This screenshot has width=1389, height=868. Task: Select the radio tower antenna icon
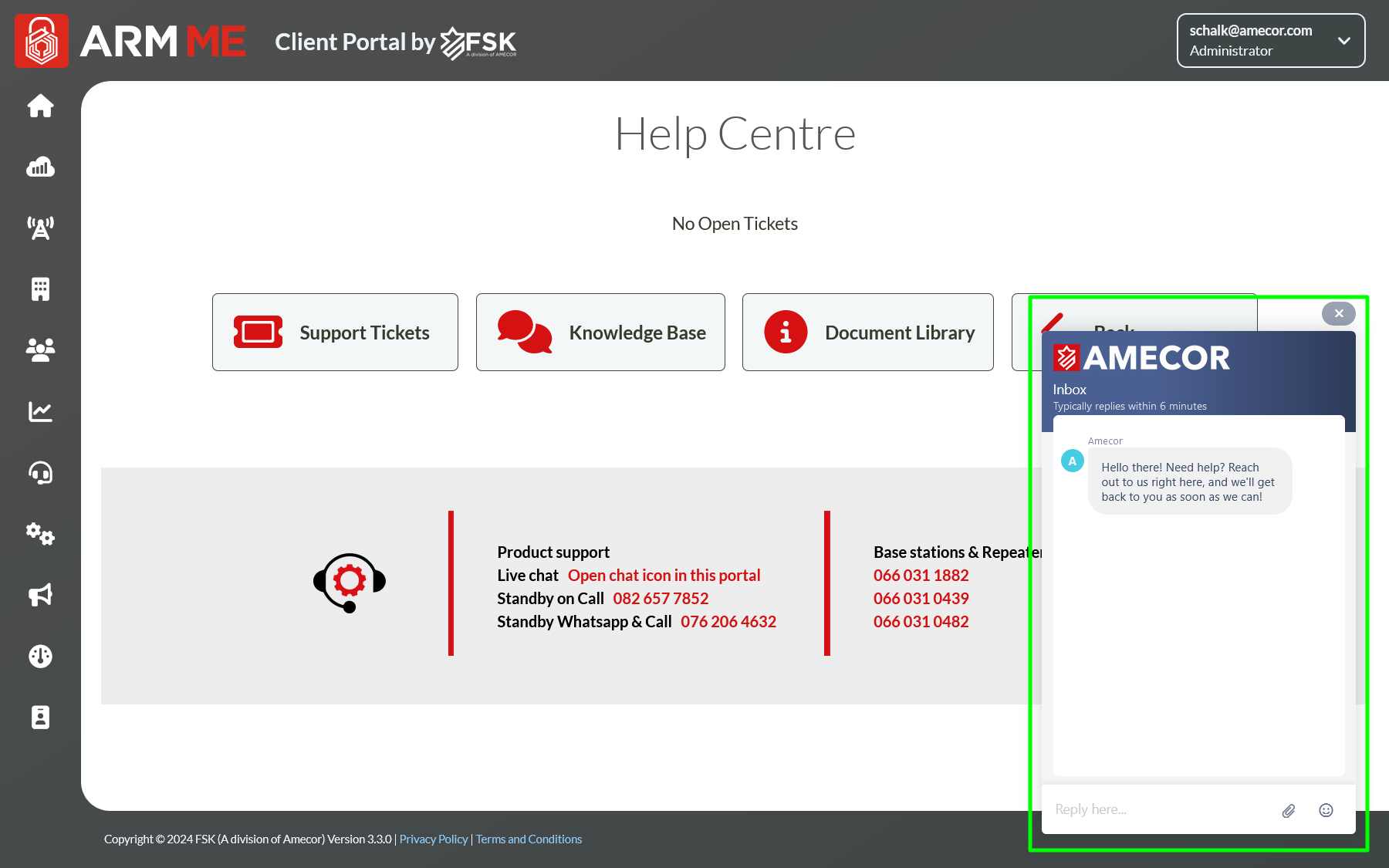pyautogui.click(x=40, y=228)
